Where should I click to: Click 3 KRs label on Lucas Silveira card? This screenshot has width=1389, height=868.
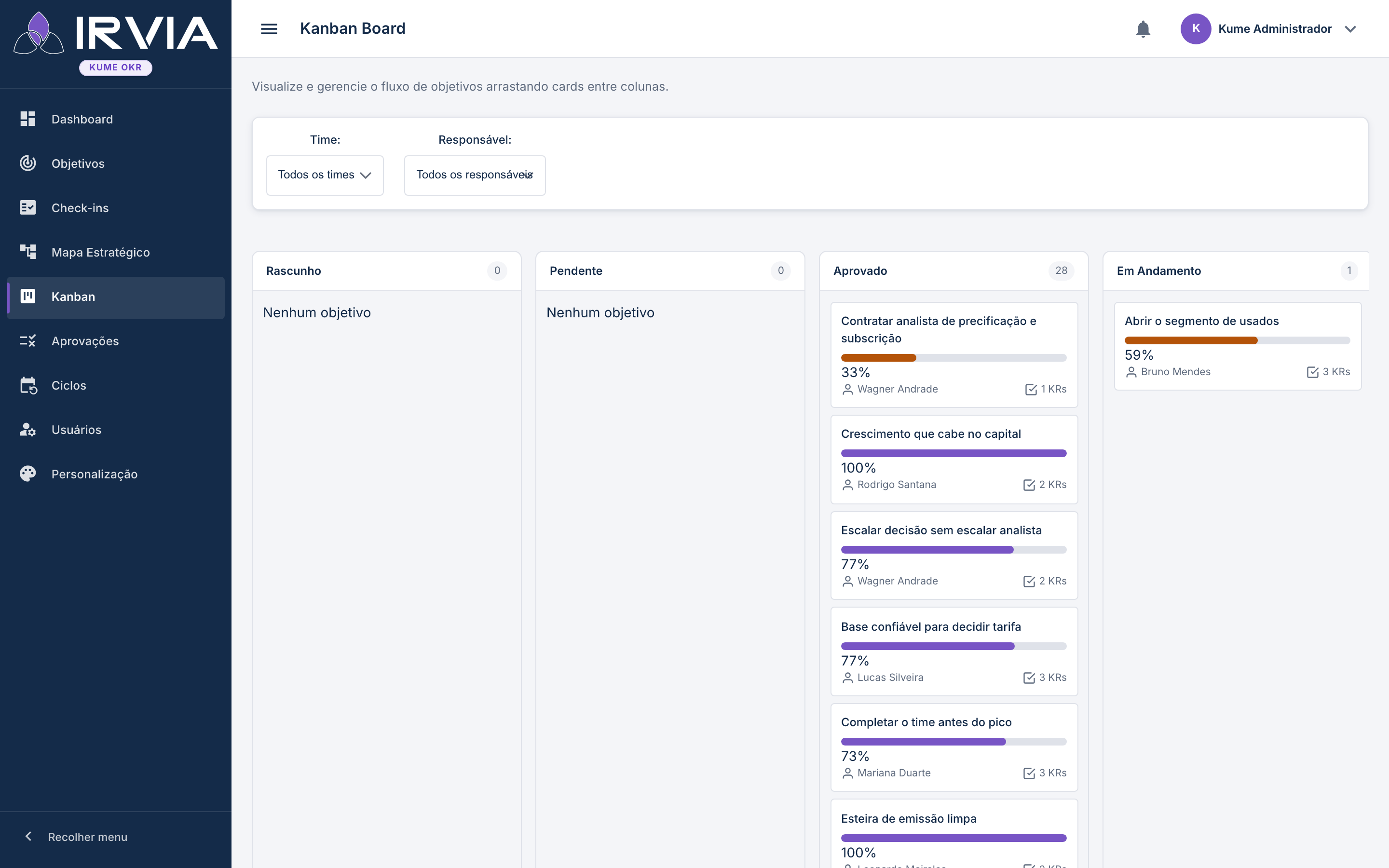click(x=1053, y=678)
